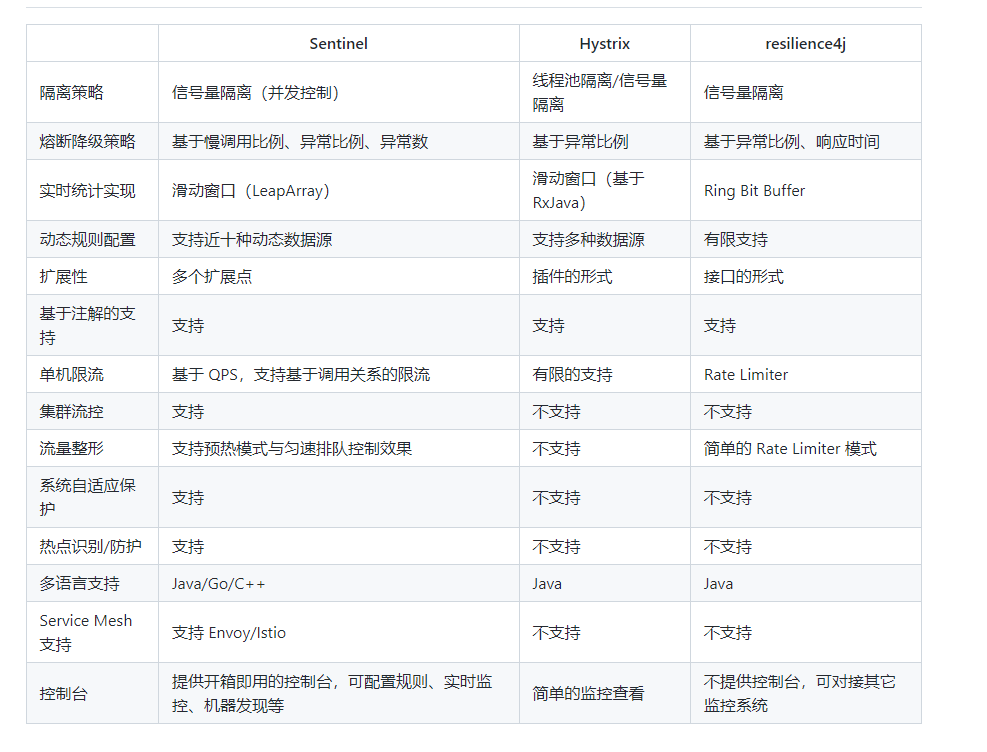Click the Hystrix column header

604,43
